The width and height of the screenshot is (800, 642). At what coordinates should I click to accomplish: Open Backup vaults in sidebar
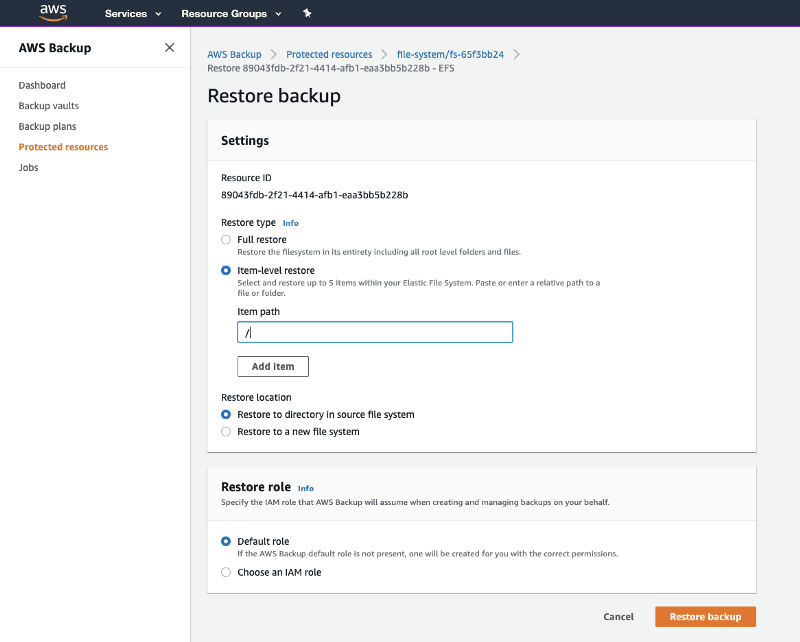(x=49, y=106)
